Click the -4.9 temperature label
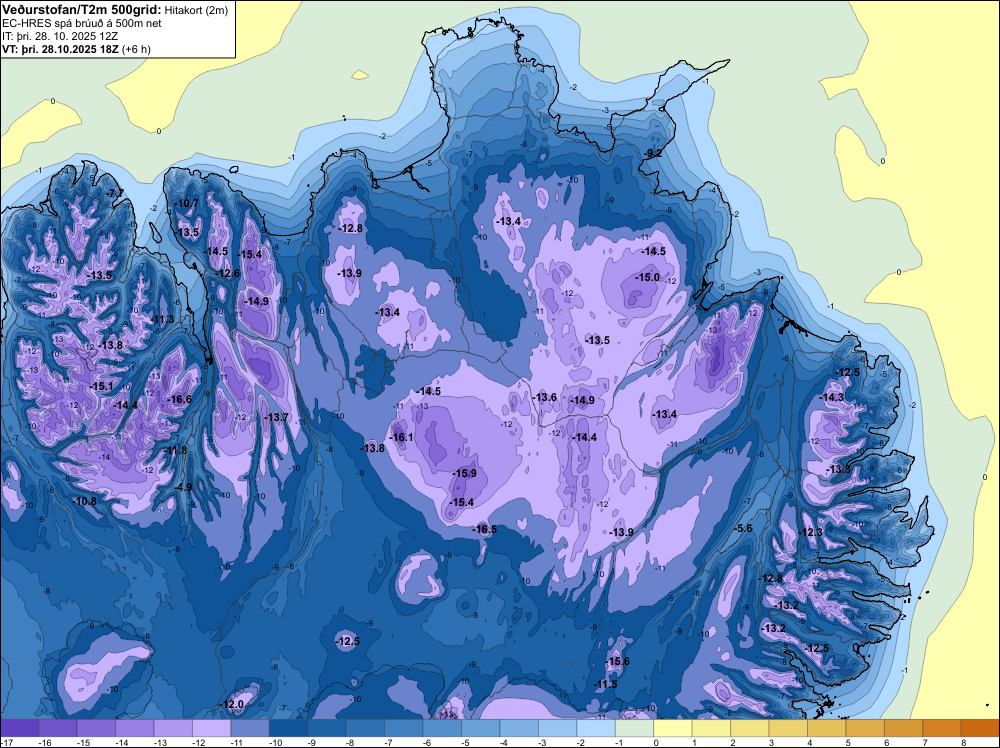1000x748 pixels. pos(183,488)
